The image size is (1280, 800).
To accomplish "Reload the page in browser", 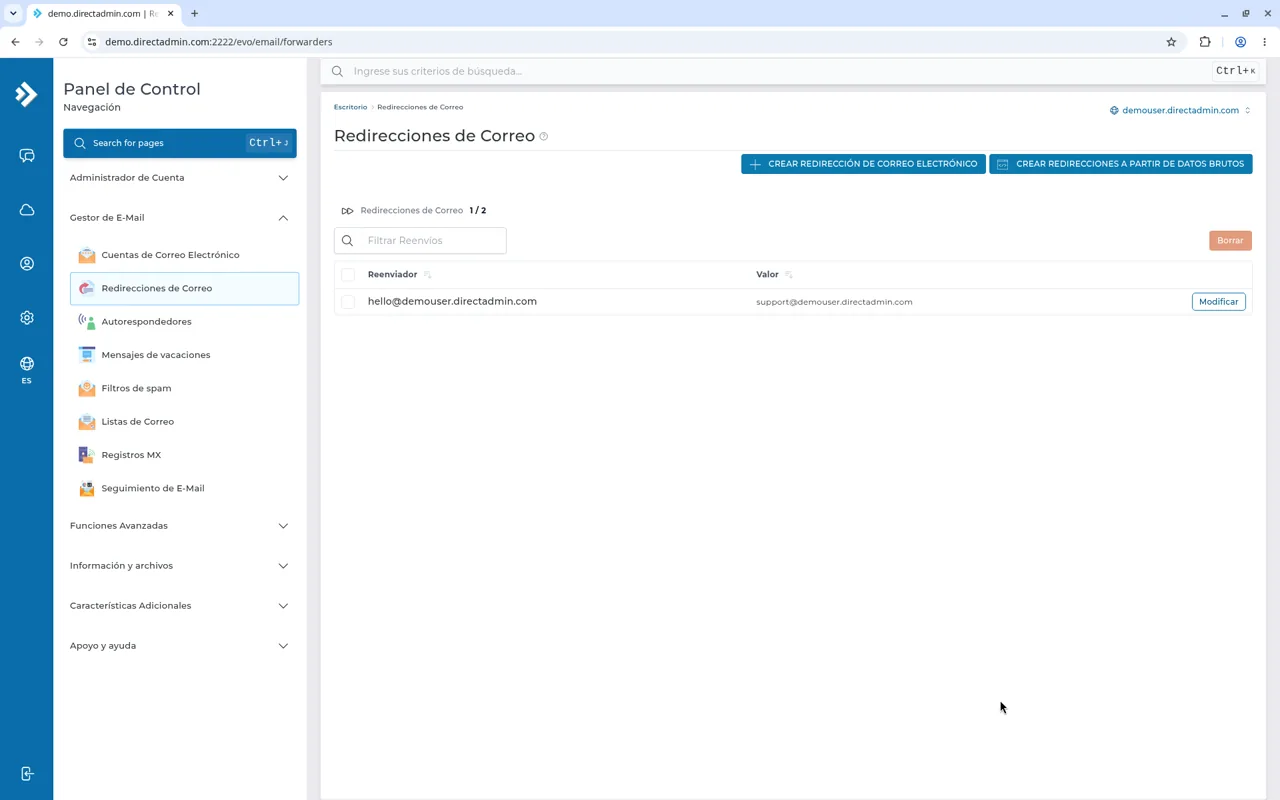I will (x=63, y=42).
